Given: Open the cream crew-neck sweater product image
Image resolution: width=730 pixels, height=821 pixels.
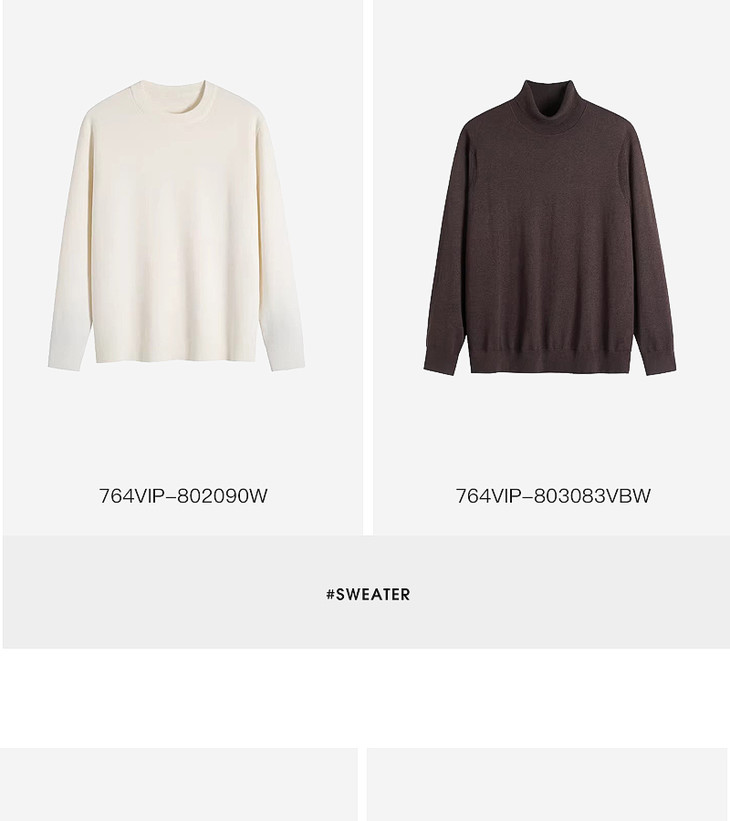Looking at the screenshot, I should pos(176,226).
